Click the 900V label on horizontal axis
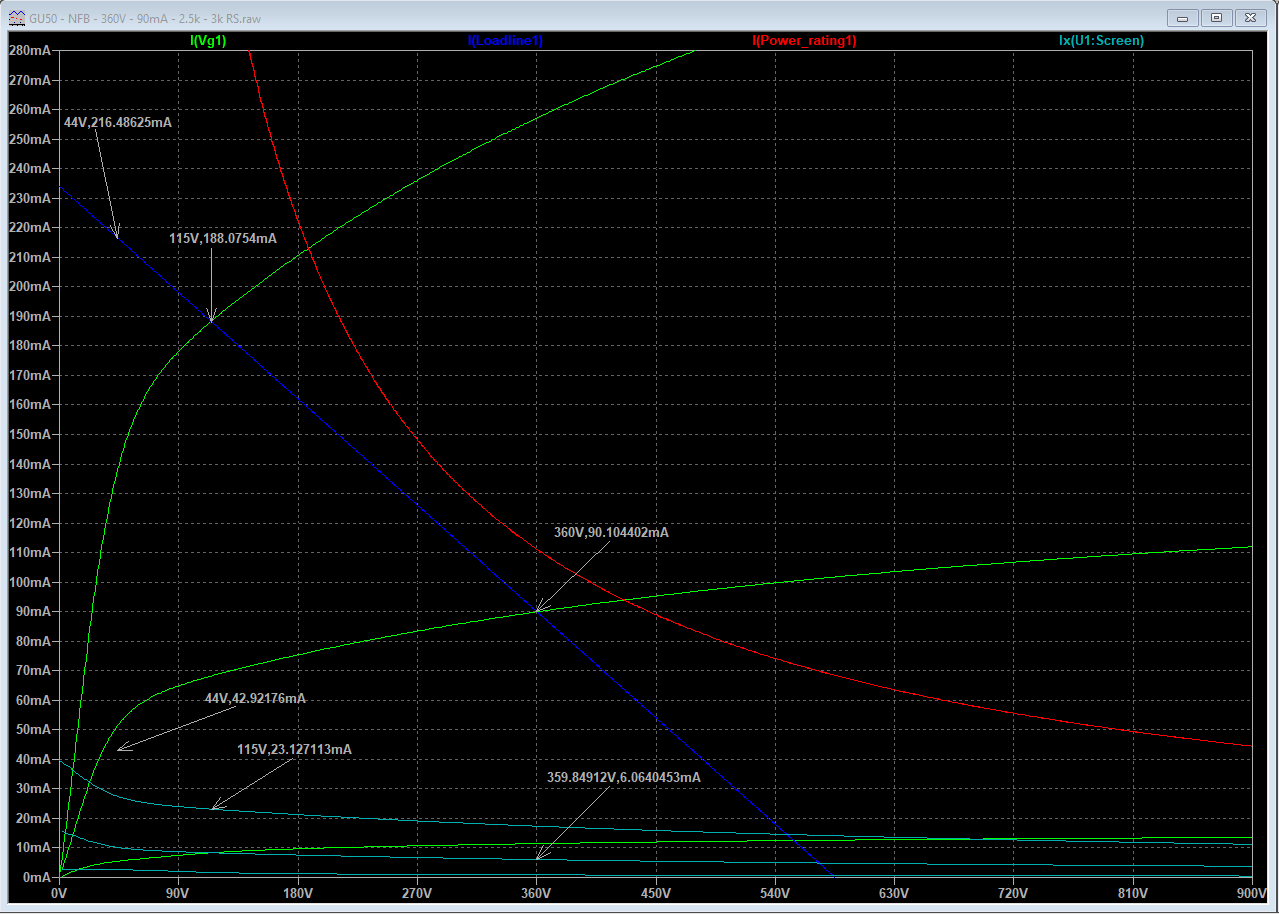Screen dimensions: 1279x914 (x=1251, y=893)
